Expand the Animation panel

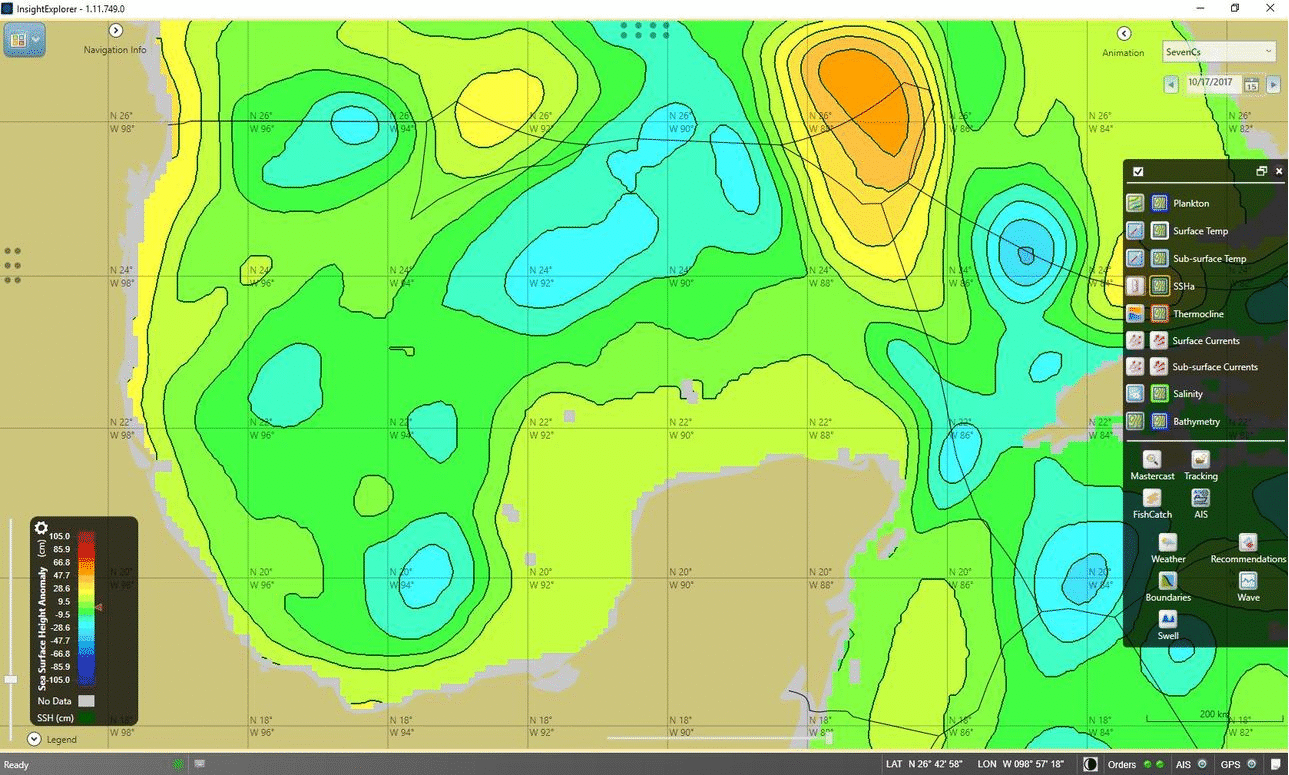tap(1123, 34)
